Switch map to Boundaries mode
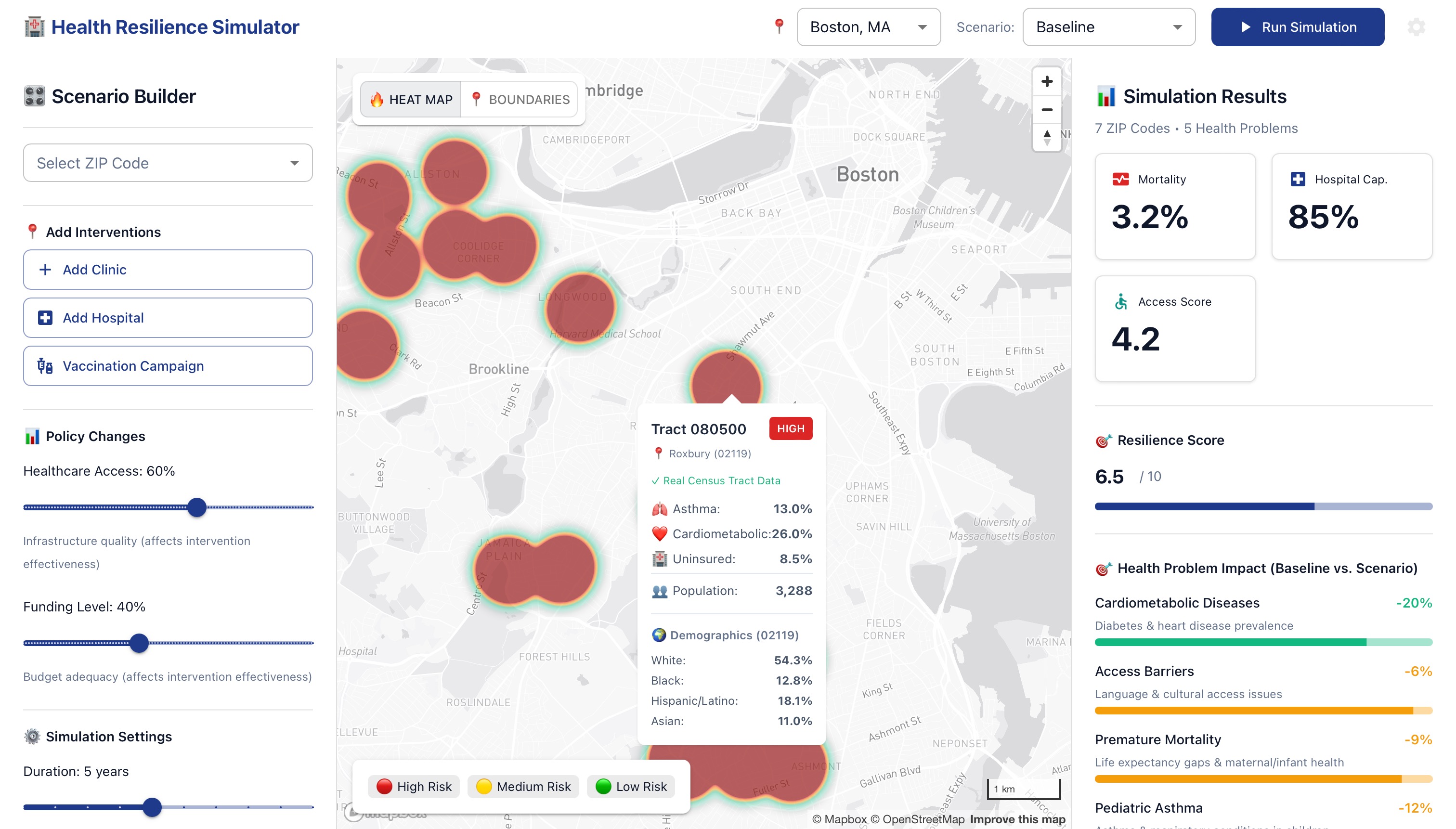1456x829 pixels. 520,99
